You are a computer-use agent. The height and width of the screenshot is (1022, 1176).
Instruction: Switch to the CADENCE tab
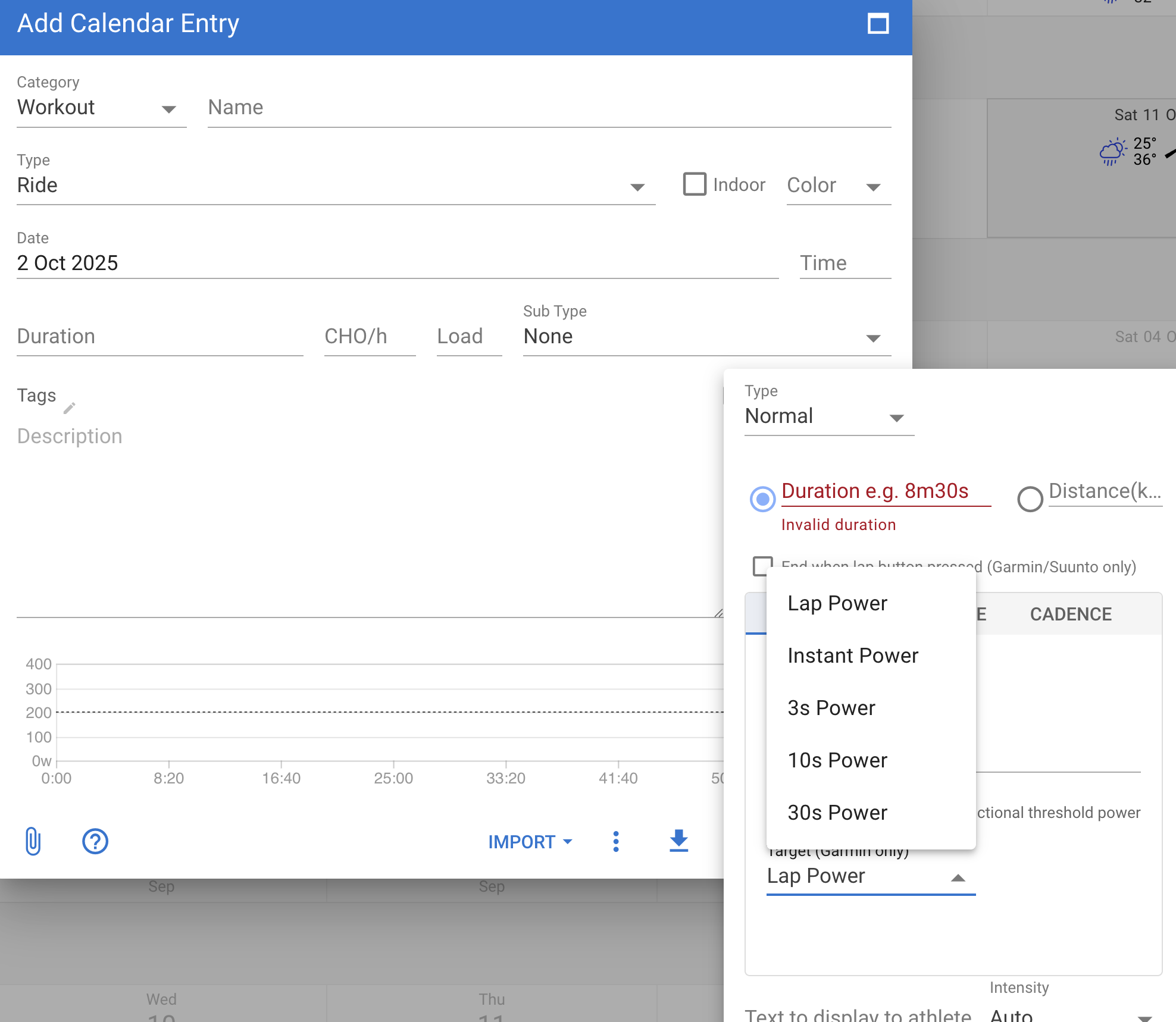[x=1070, y=614]
